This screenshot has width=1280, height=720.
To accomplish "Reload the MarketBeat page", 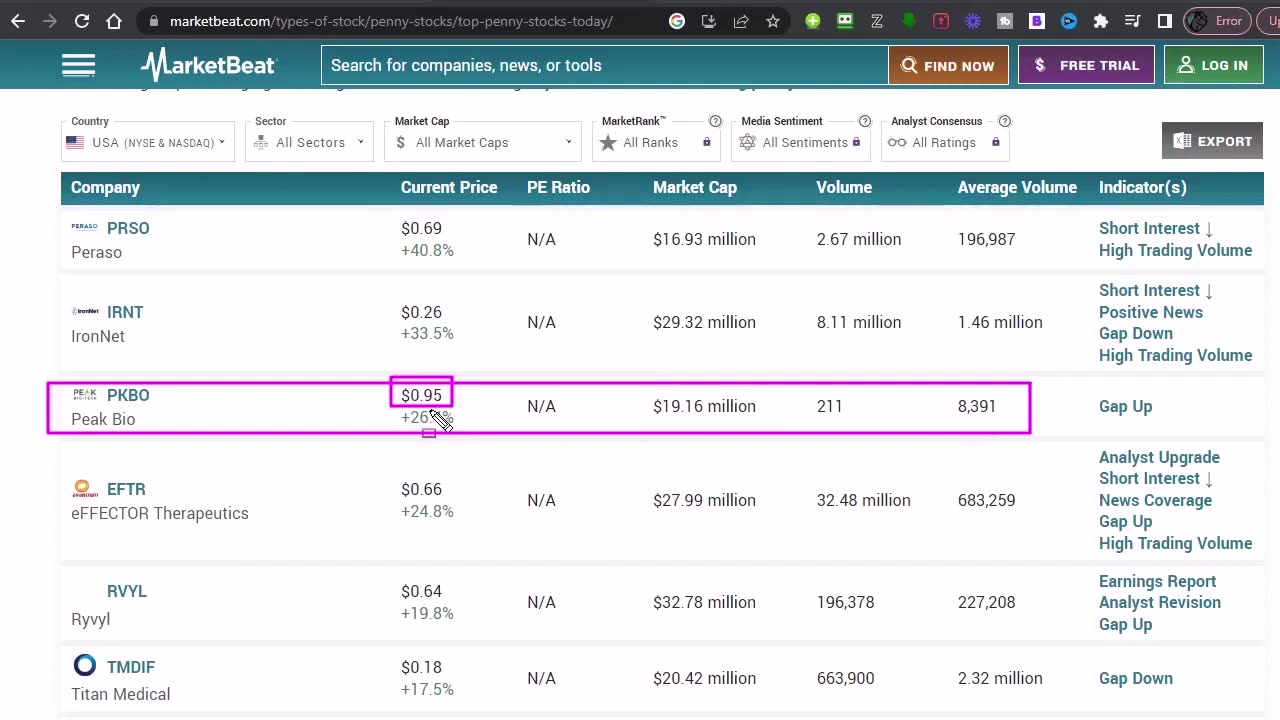I will pyautogui.click(x=82, y=21).
